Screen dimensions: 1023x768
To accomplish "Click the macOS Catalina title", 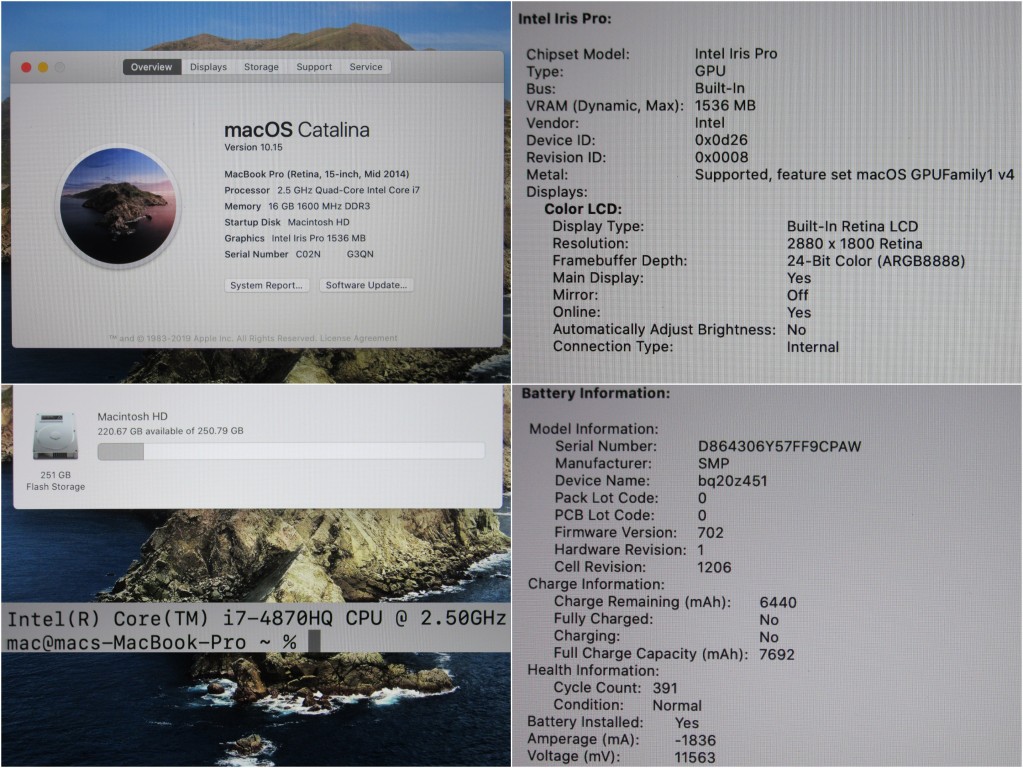I will [x=297, y=130].
